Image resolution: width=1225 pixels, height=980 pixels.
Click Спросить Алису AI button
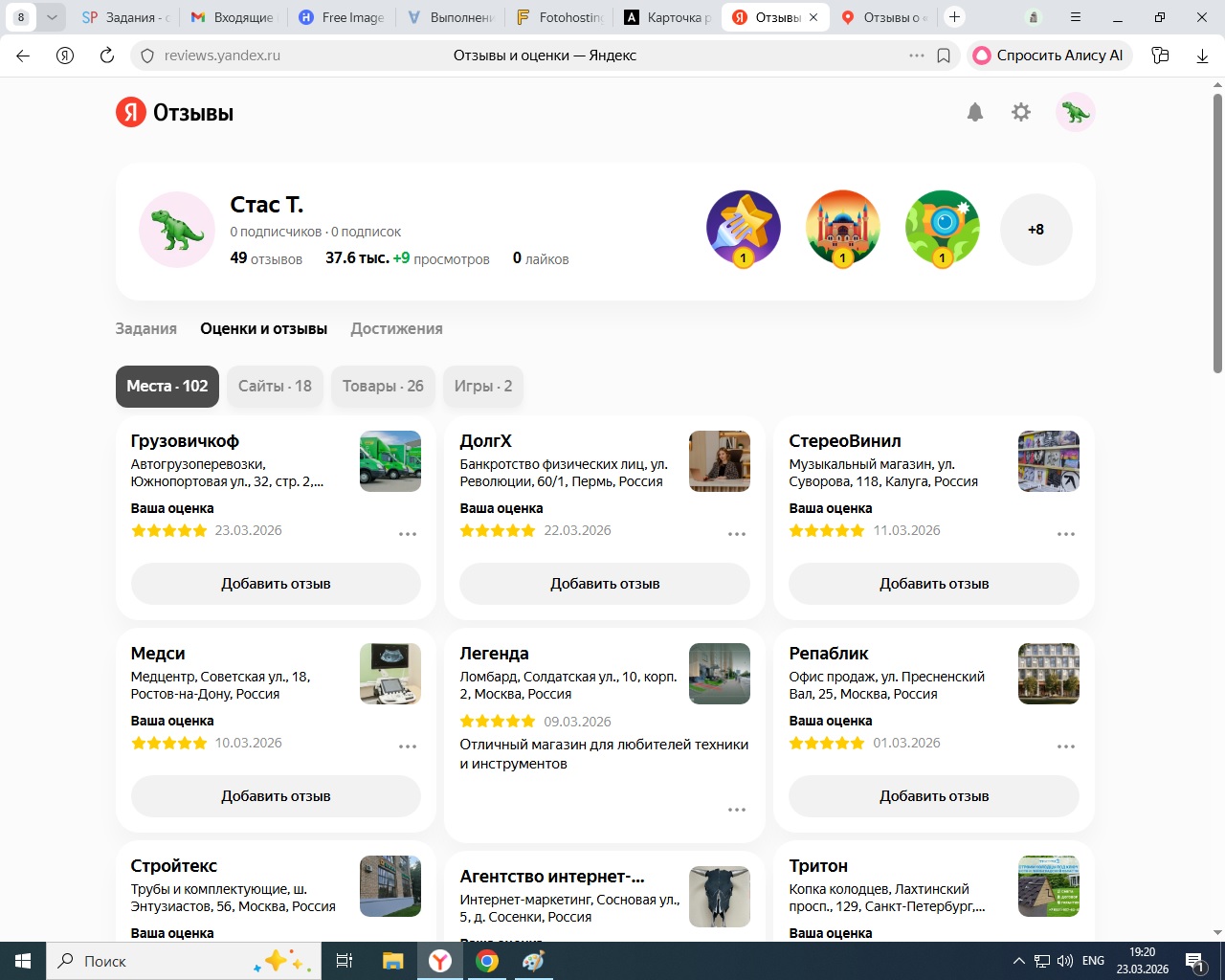click(1050, 56)
